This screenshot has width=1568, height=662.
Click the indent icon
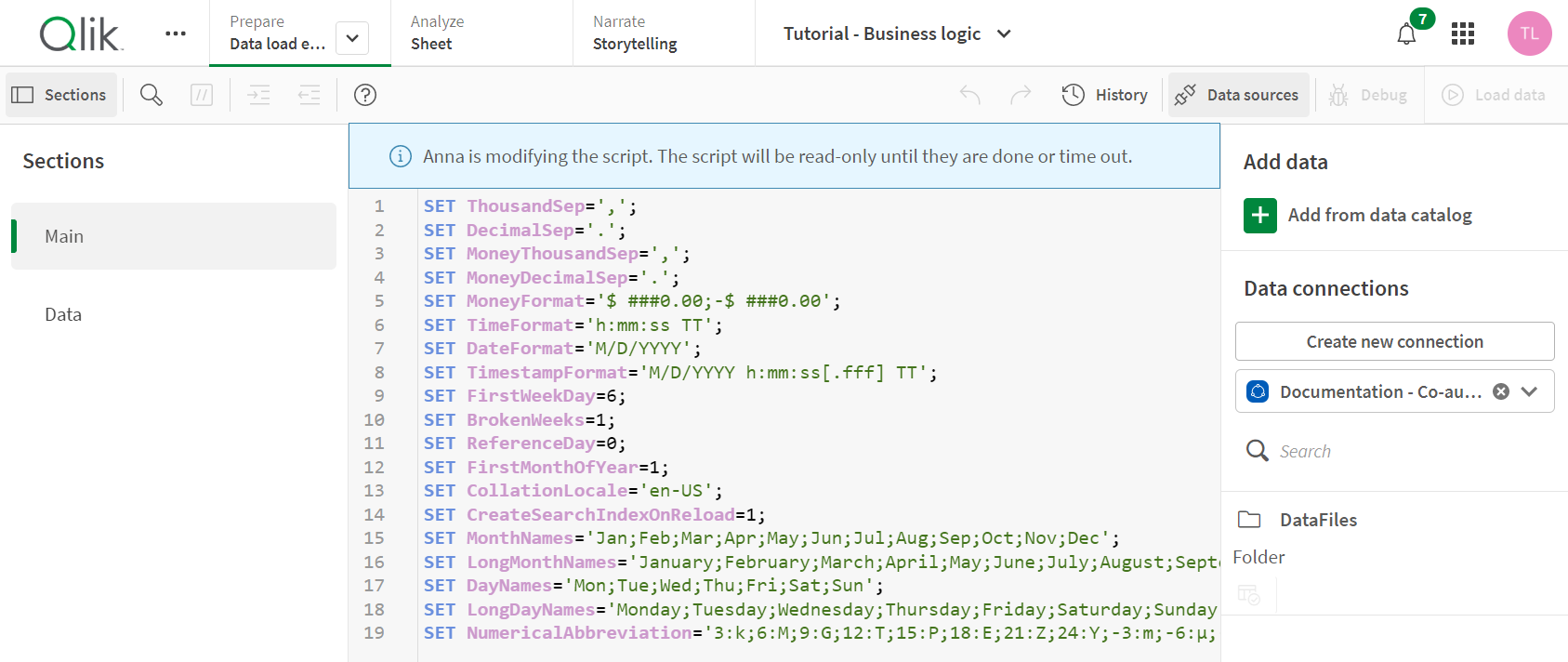(259, 95)
